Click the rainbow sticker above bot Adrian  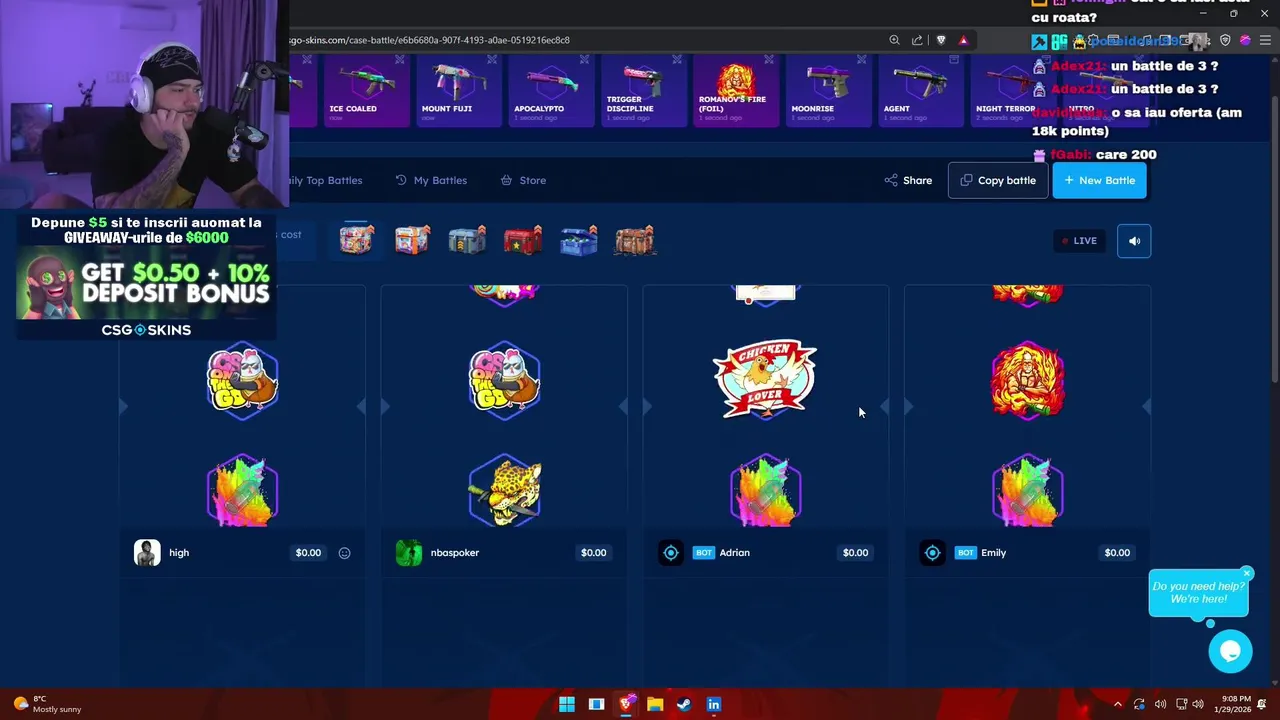765,491
